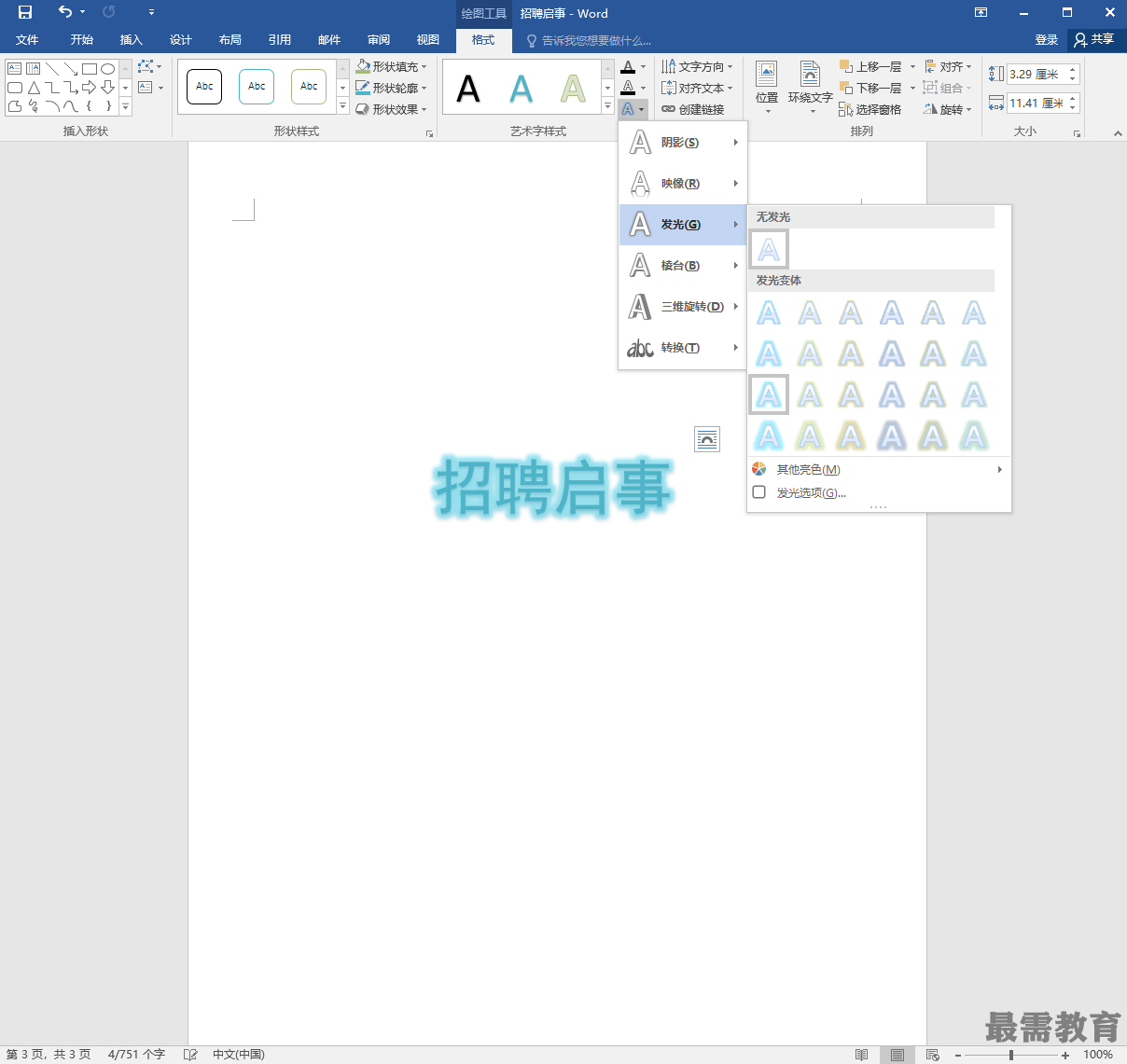Switch to the 设计 ribbon tab
This screenshot has height=1064, width=1127.
(x=181, y=40)
